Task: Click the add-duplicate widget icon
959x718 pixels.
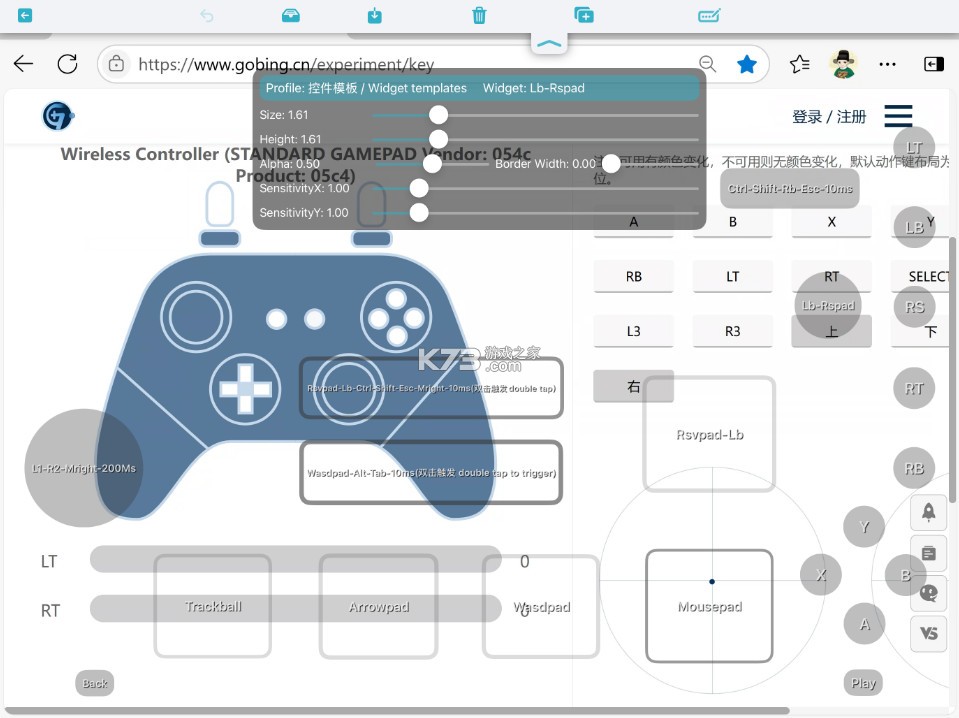Action: tap(584, 15)
